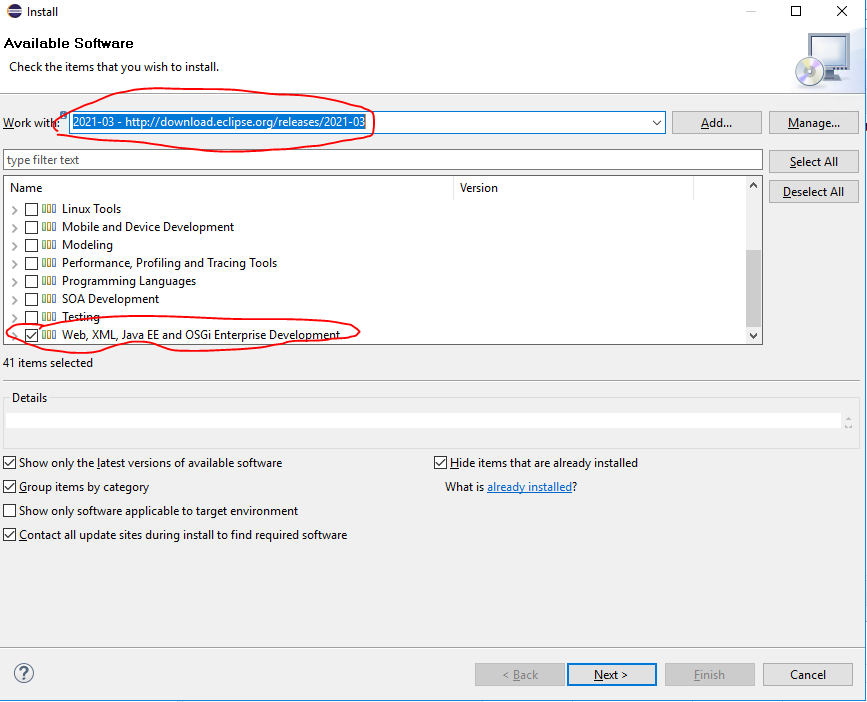Image resolution: width=867 pixels, height=702 pixels.
Task: Check the Mobile and Device Development checkbox
Action: (32, 227)
